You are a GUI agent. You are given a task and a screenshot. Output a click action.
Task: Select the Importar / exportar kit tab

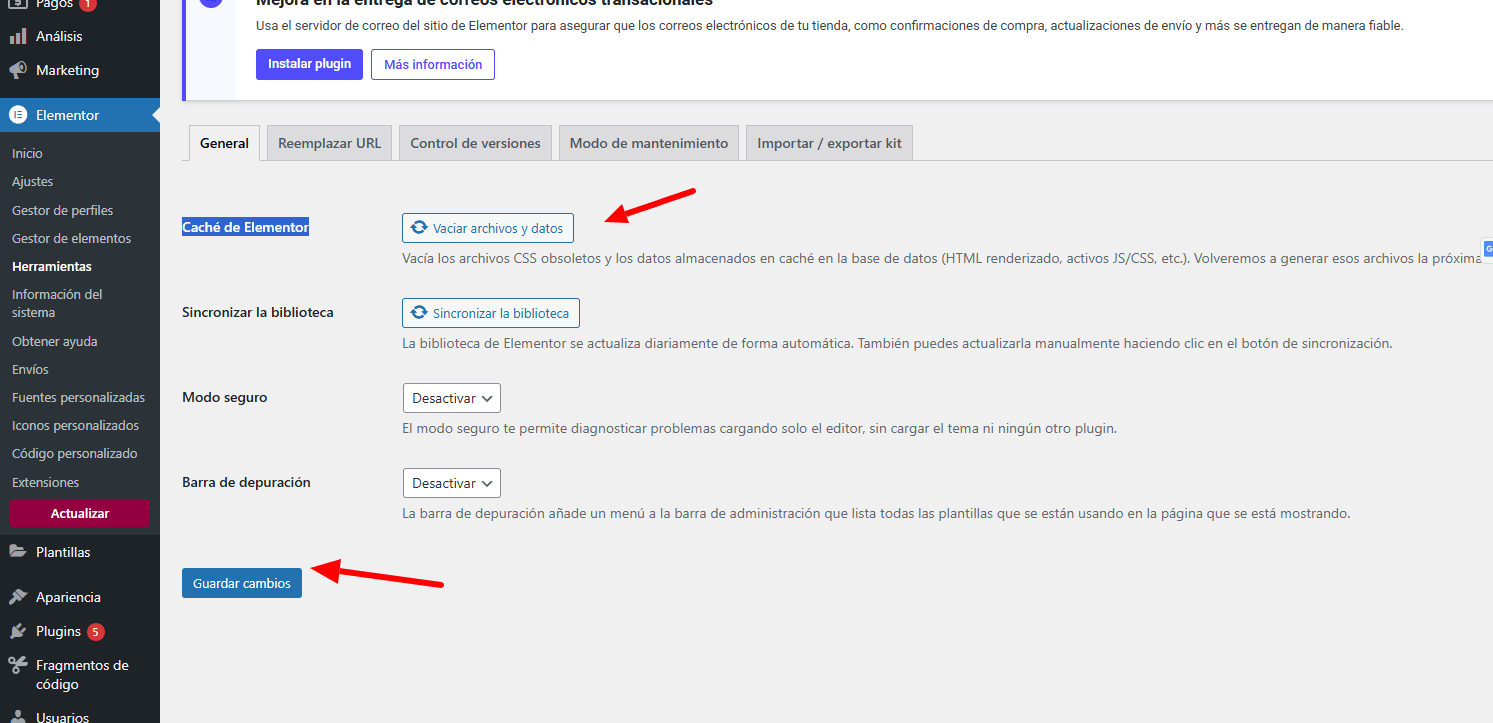point(829,143)
